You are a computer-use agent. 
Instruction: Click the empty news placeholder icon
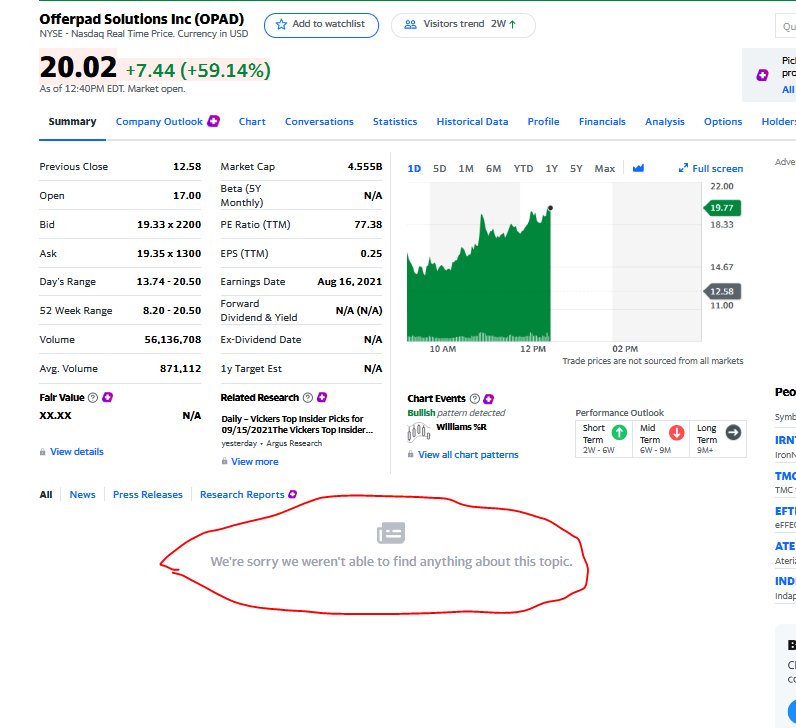click(391, 533)
